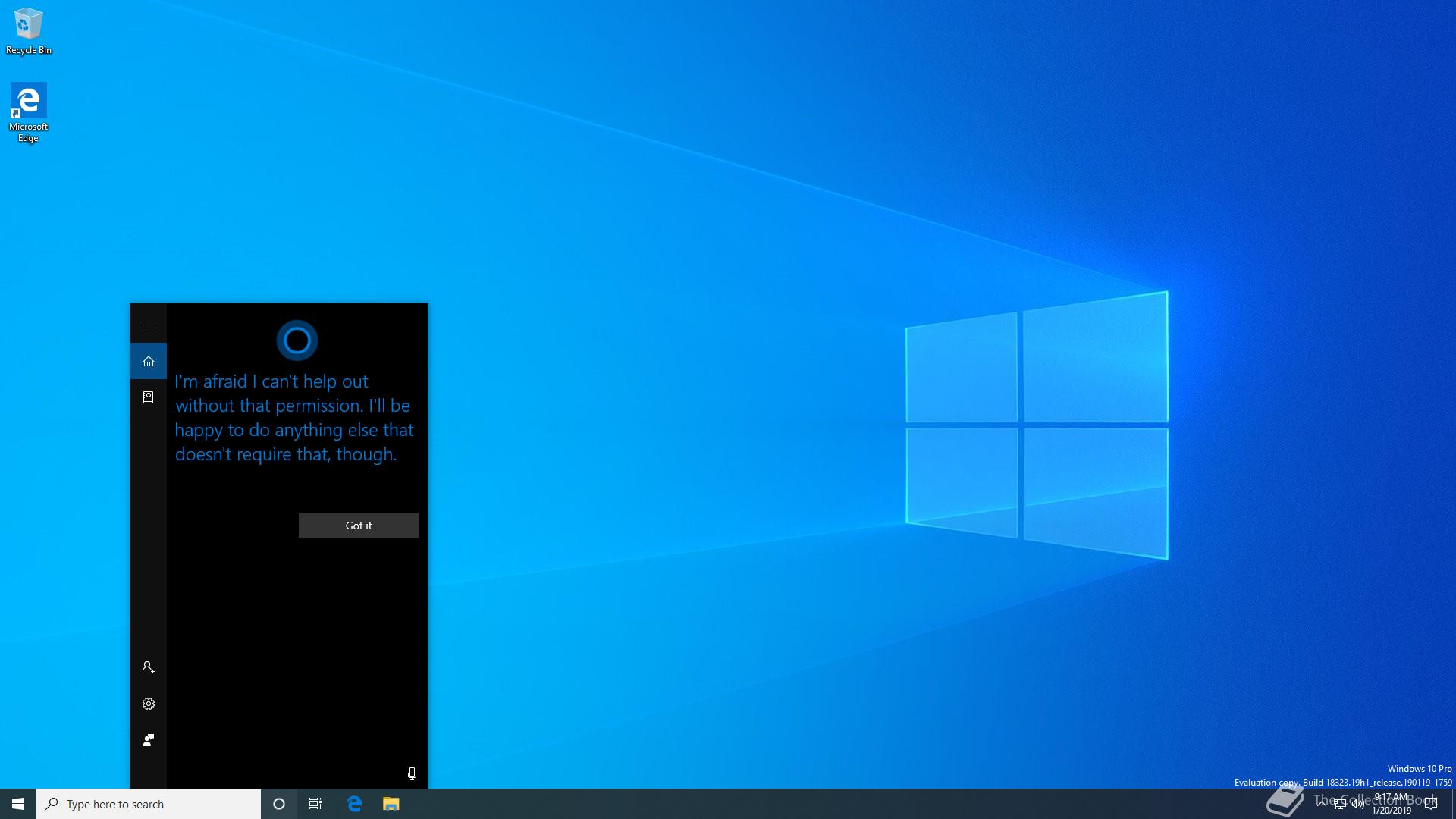Open the volume speaker tray icon
This screenshot has width=1456, height=819.
tap(1358, 804)
